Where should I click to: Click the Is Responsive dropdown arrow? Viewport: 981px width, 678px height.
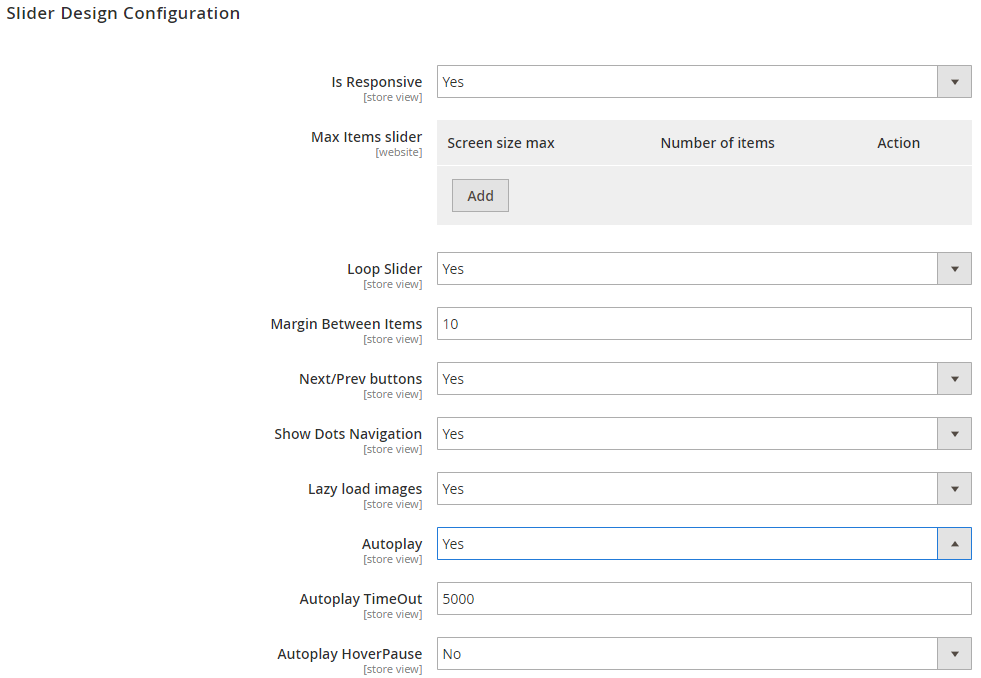click(x=954, y=82)
